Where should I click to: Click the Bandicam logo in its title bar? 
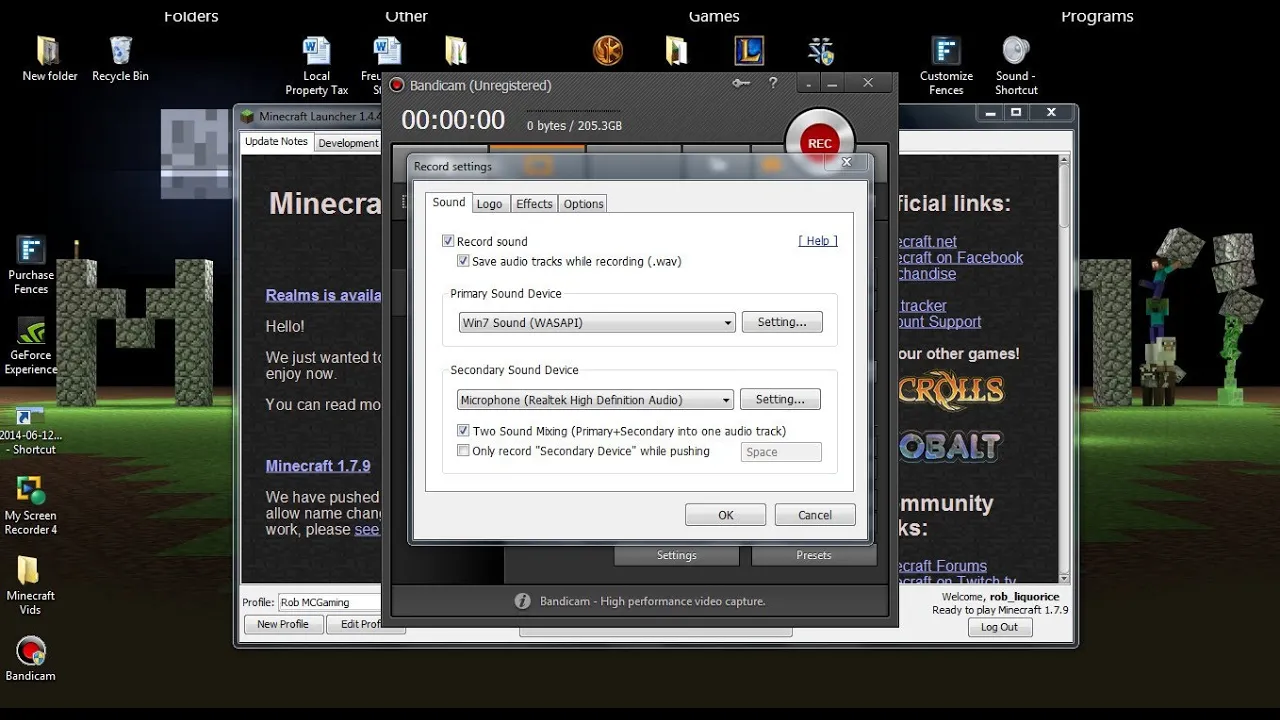point(397,85)
